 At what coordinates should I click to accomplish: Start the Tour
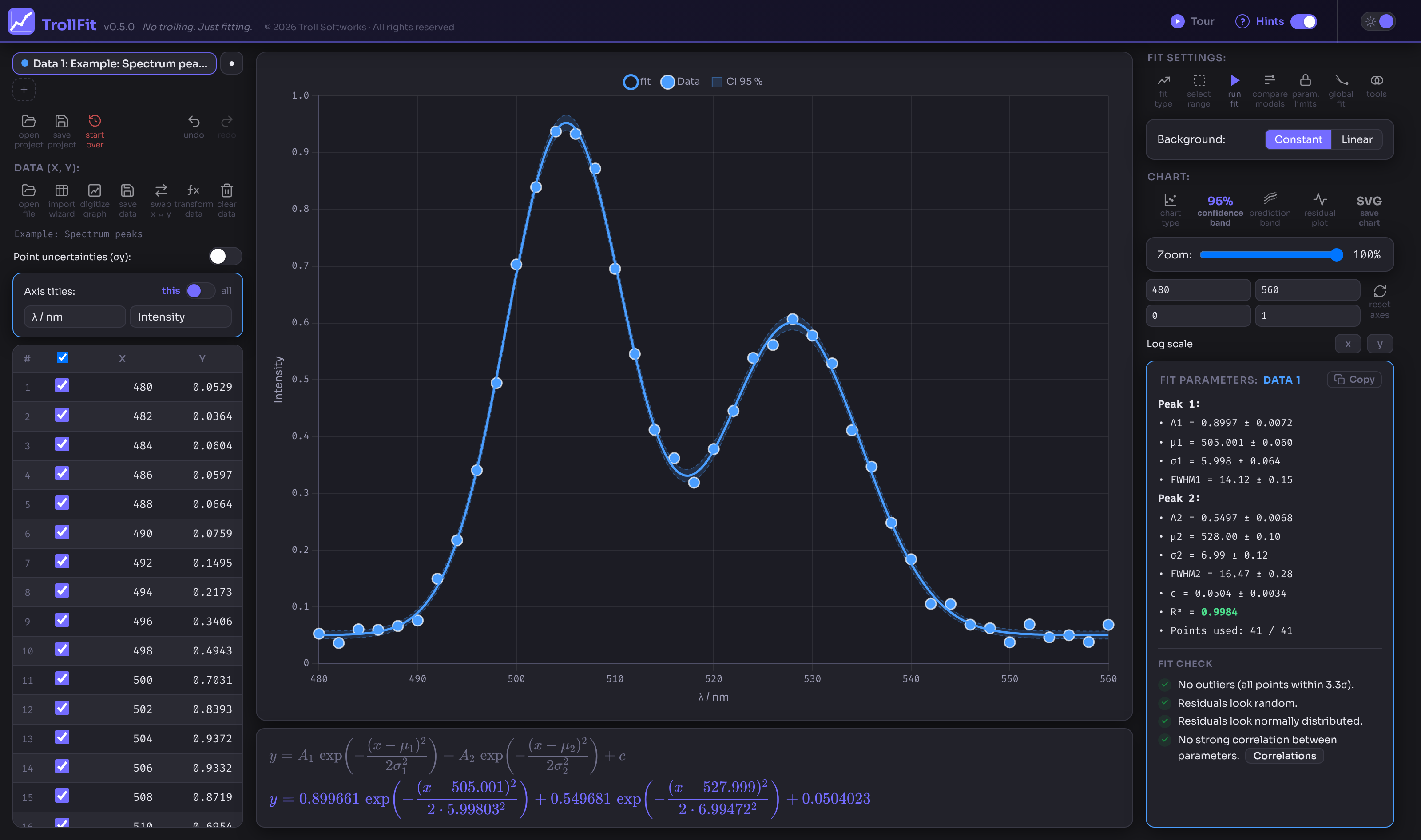(1192, 21)
